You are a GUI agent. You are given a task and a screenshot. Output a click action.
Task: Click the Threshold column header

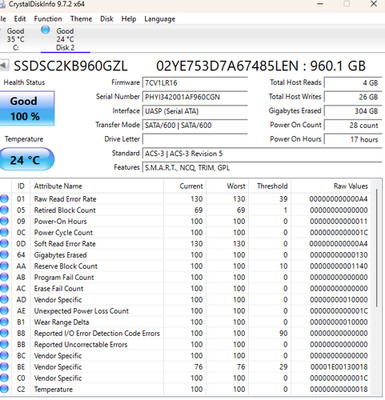click(269, 186)
